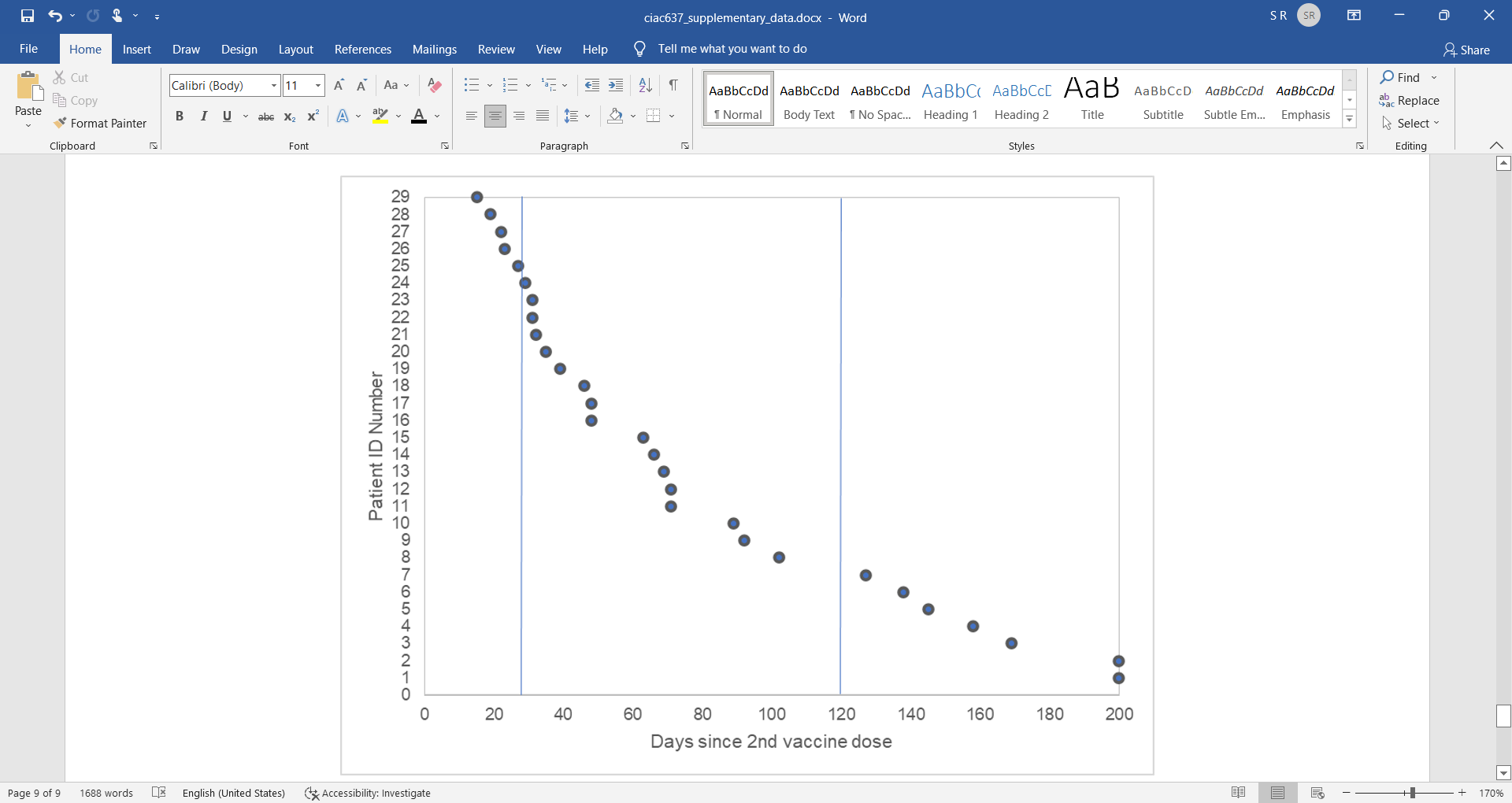Decrease indent of paragraph

[x=592, y=85]
